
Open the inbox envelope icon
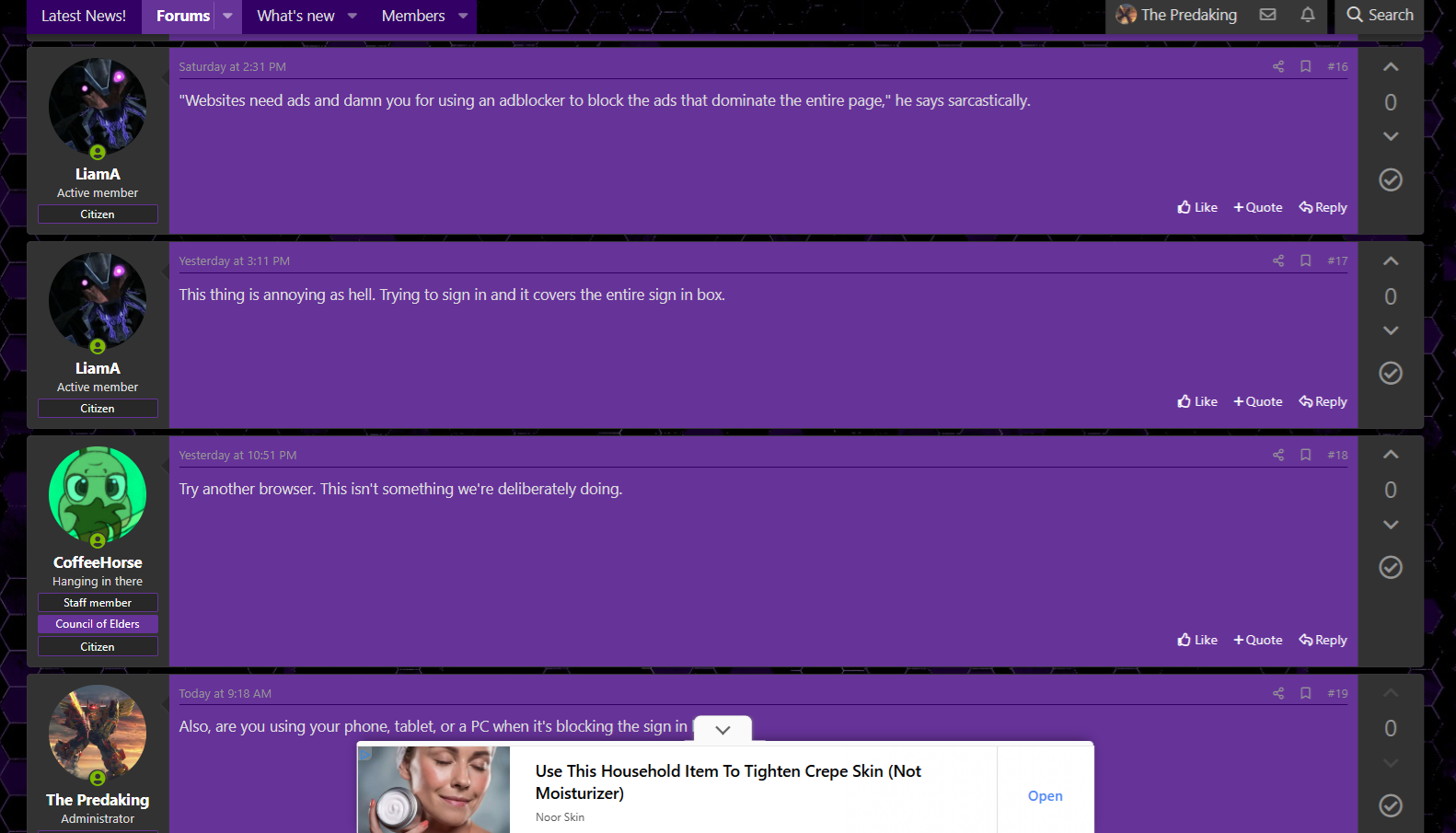pyautogui.click(x=1267, y=15)
